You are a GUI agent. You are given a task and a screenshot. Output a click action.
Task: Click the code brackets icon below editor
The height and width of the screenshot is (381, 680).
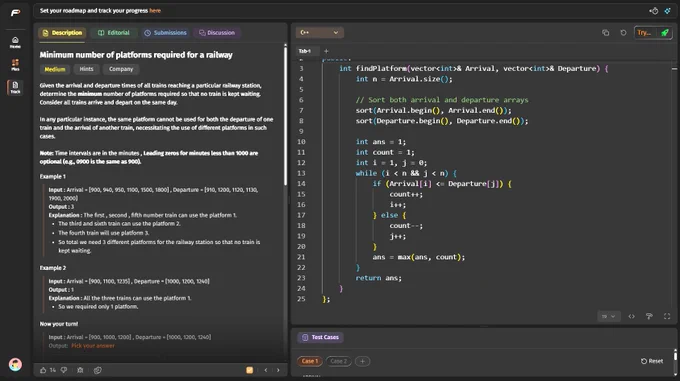(x=631, y=316)
